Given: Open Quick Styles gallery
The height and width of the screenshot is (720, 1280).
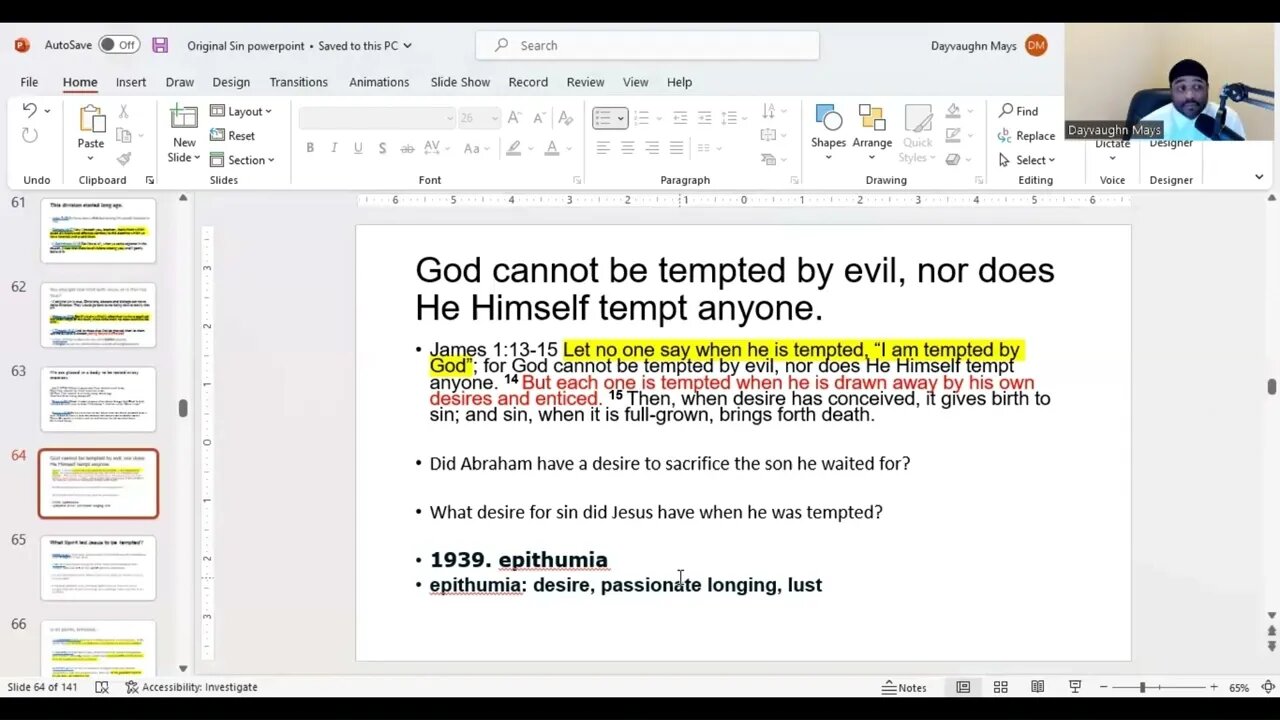Looking at the screenshot, I should point(917,132).
